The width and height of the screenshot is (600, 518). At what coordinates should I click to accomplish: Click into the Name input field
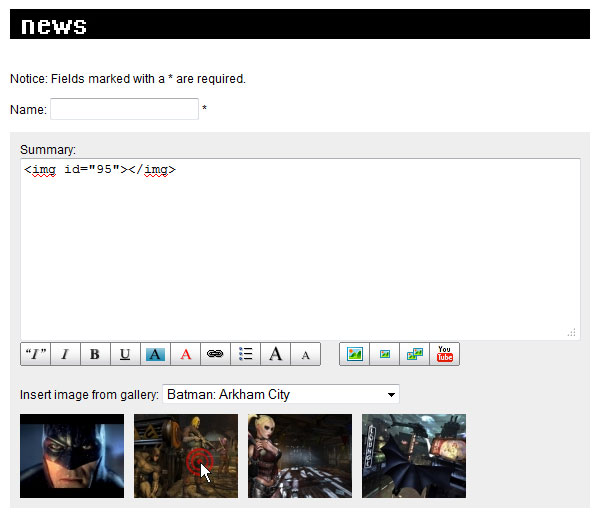124,109
